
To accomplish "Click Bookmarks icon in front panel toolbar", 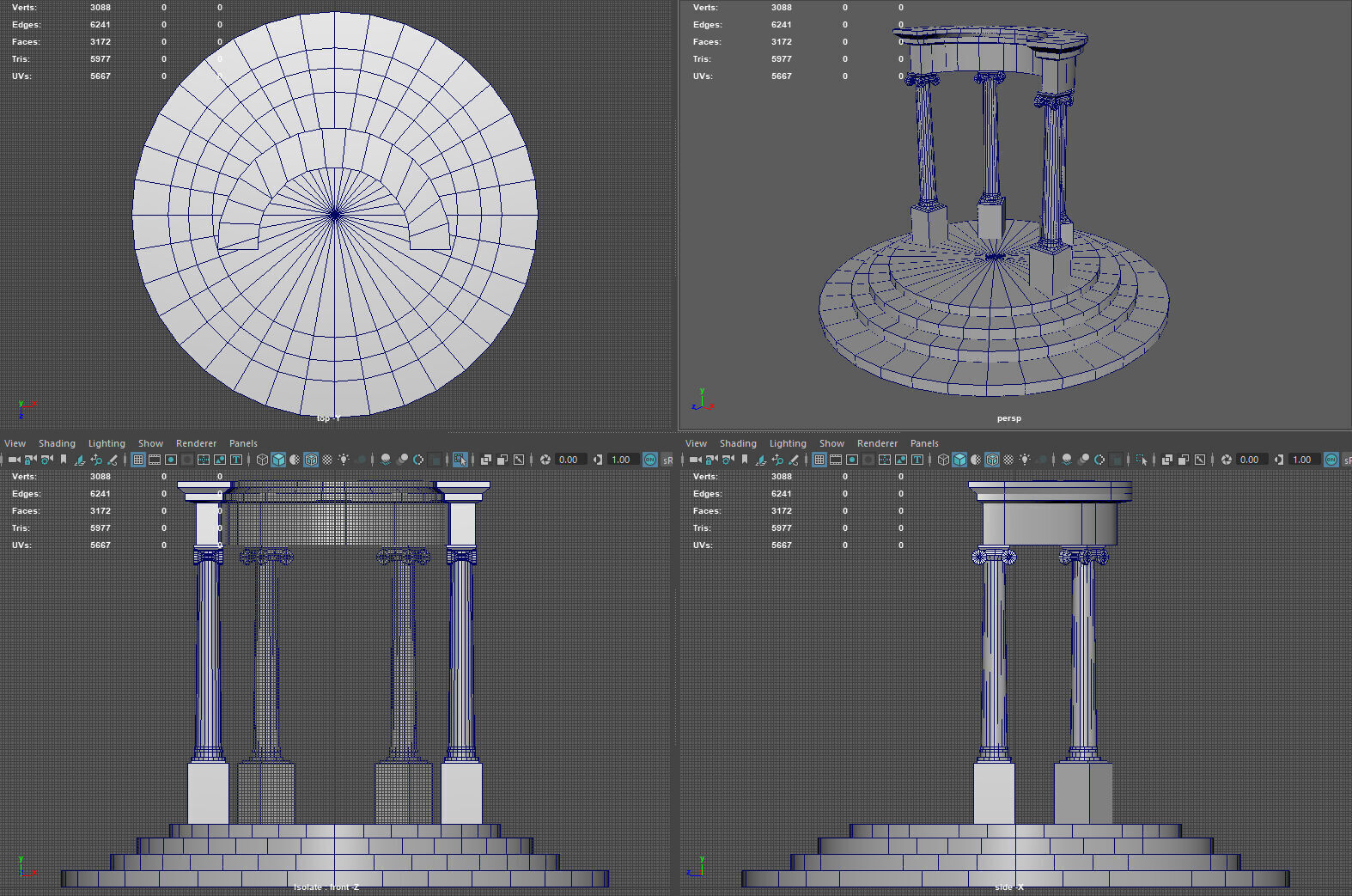I will click(64, 460).
